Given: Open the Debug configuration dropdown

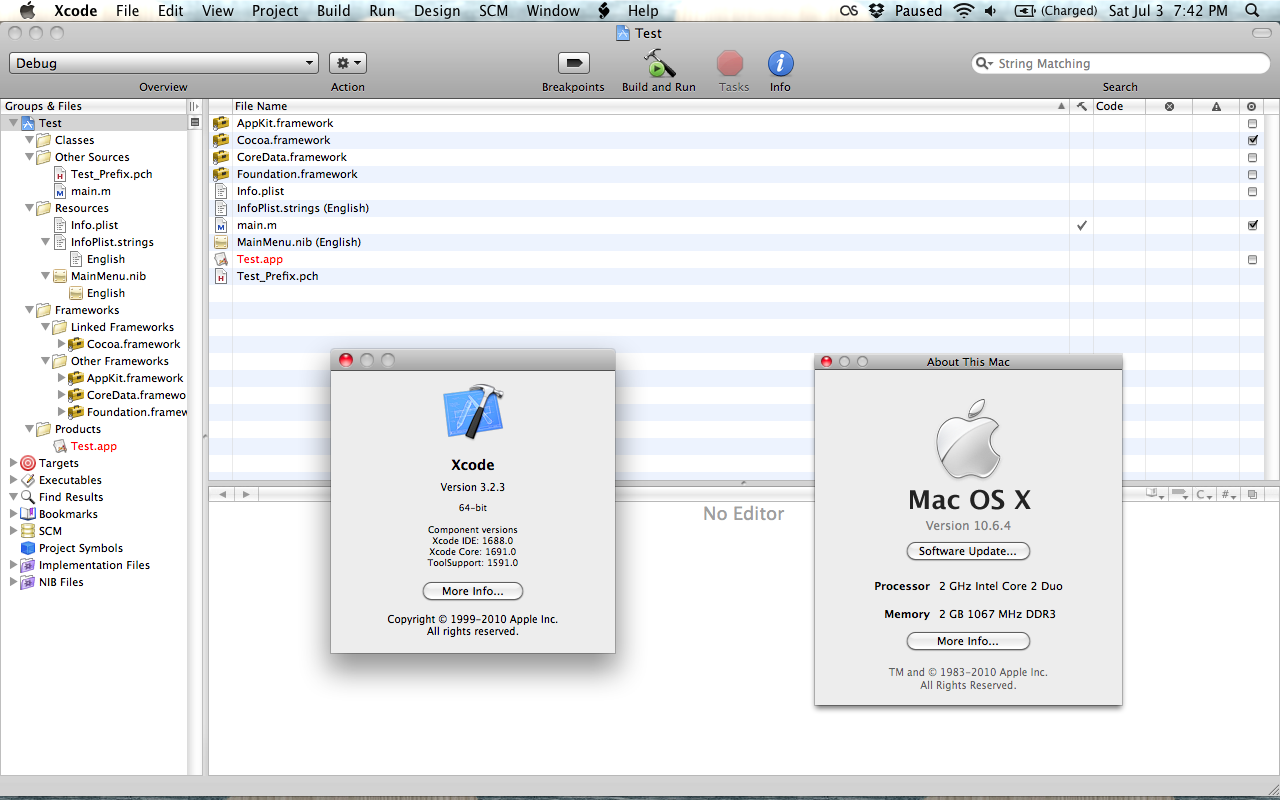Looking at the screenshot, I should pyautogui.click(x=164, y=63).
